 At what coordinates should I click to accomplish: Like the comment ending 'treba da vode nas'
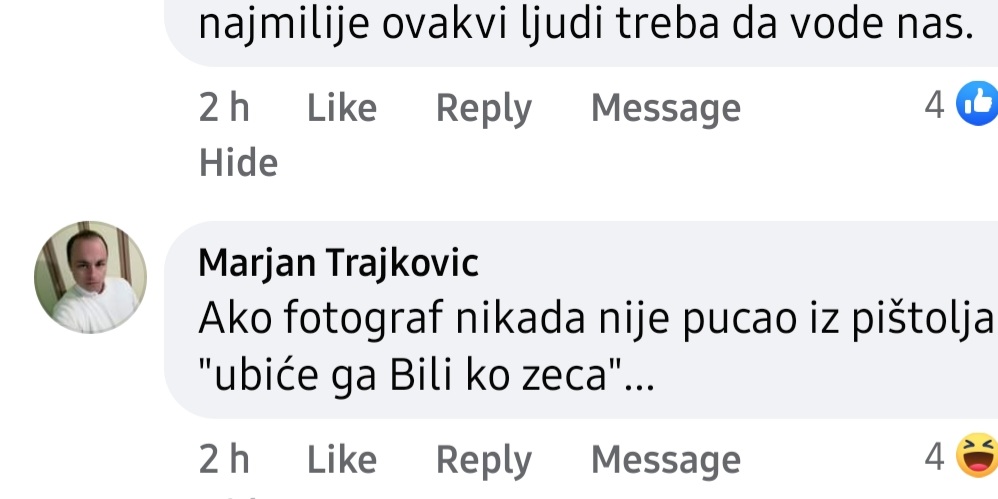point(342,108)
